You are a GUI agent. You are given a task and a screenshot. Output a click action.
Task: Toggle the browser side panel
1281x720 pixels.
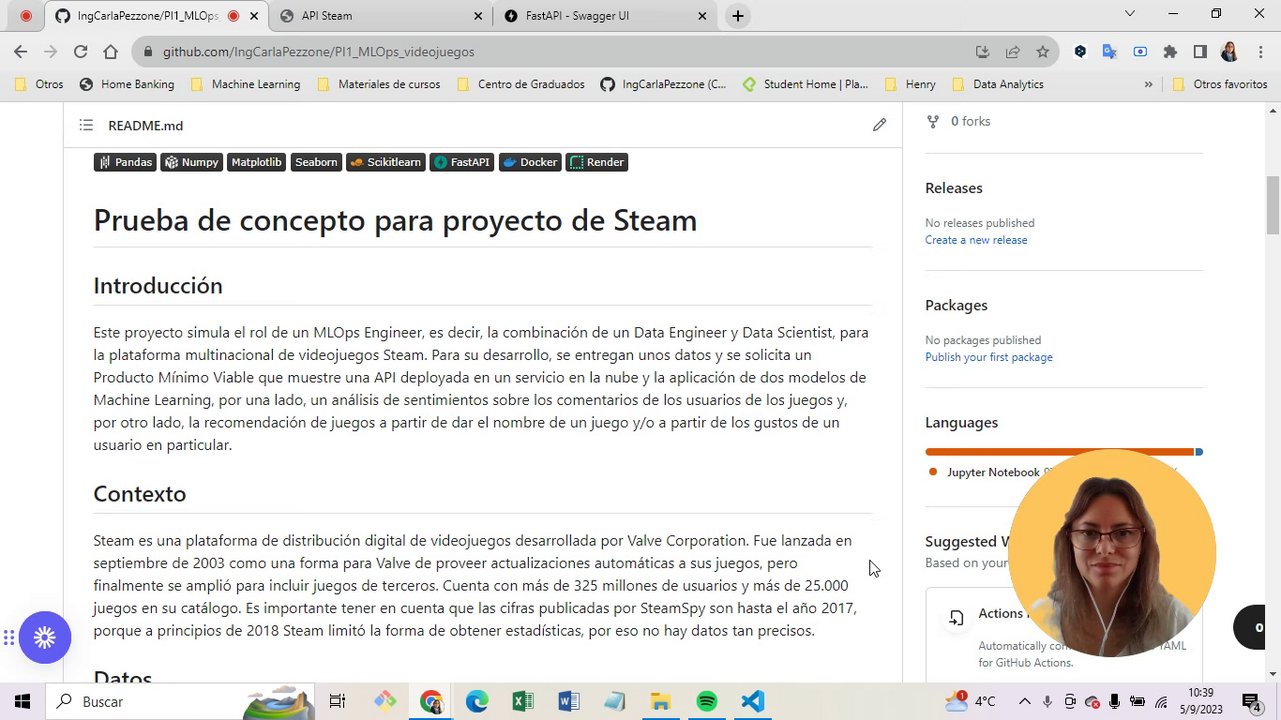(1200, 52)
